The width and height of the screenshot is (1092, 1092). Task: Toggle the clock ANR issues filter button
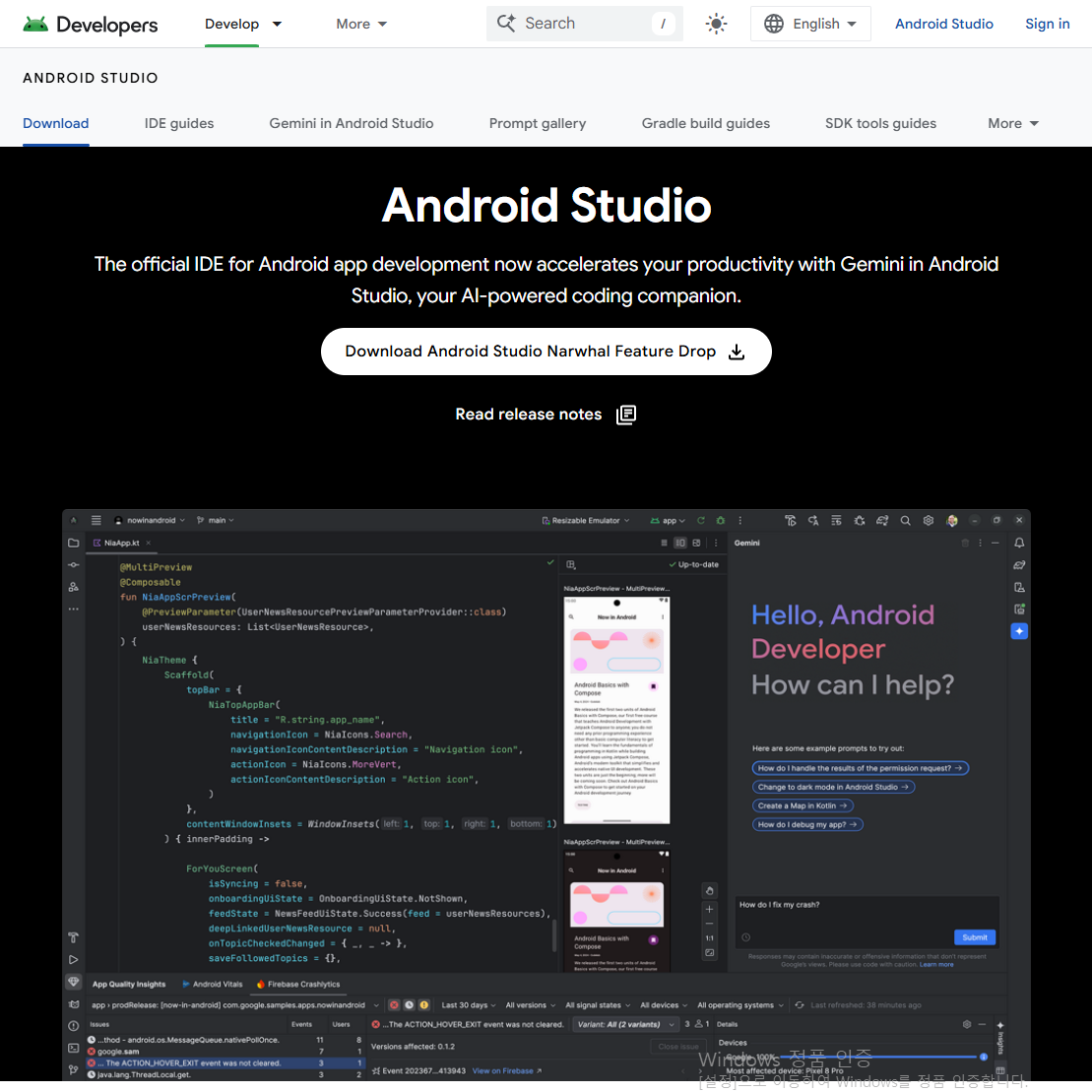tap(410, 1005)
